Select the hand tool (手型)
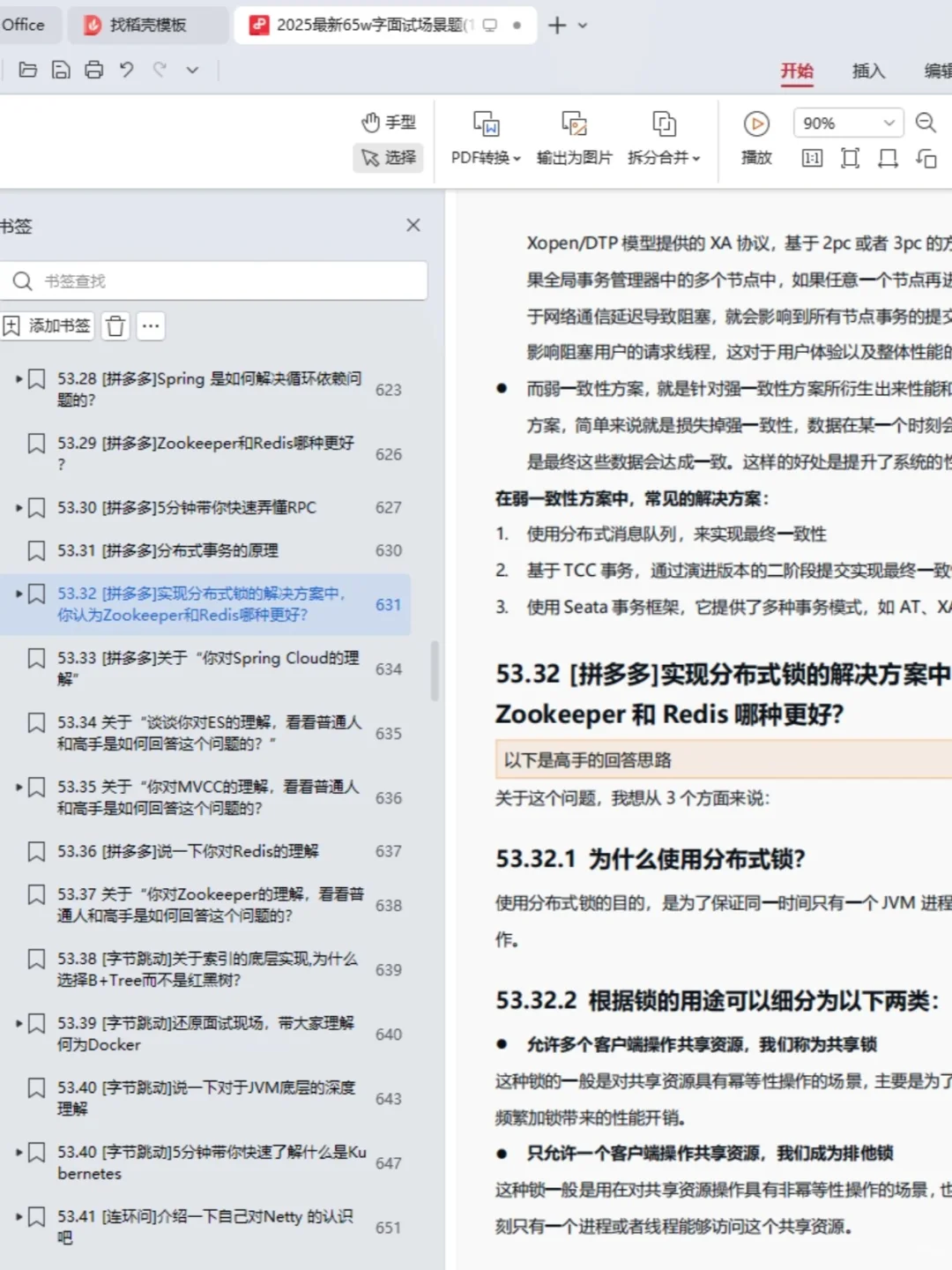952x1270 pixels. coord(389,122)
